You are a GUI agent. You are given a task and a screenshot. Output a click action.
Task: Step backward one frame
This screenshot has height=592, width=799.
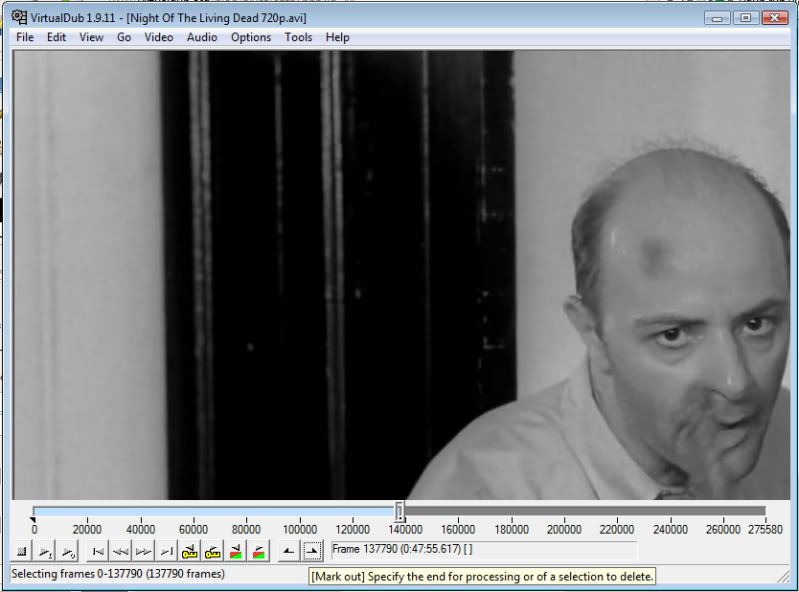click(121, 551)
